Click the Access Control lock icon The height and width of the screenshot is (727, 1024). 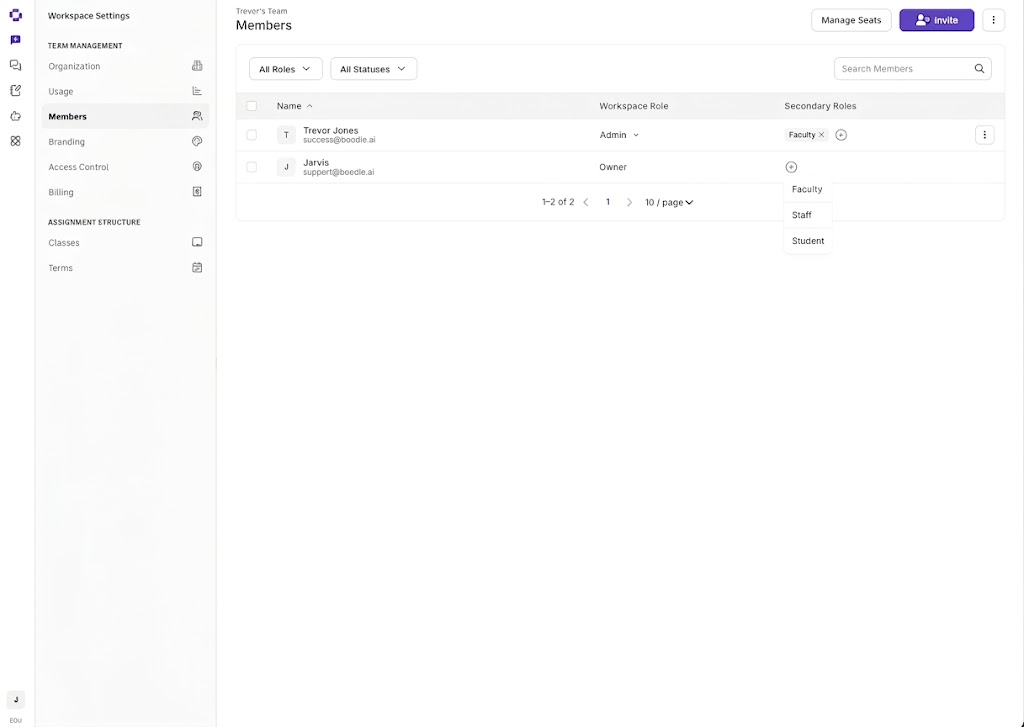tap(197, 167)
